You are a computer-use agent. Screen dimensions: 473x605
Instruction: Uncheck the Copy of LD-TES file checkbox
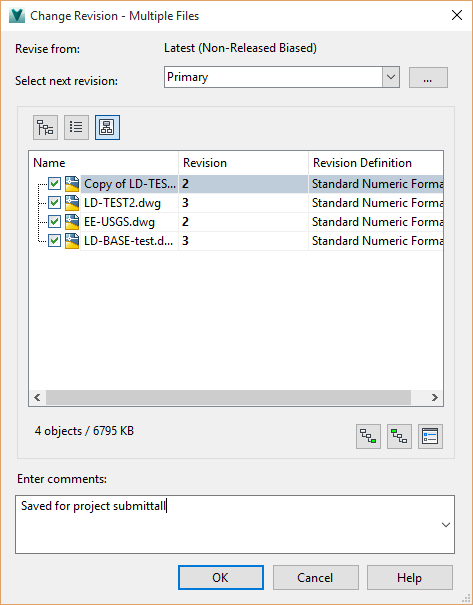[54, 184]
